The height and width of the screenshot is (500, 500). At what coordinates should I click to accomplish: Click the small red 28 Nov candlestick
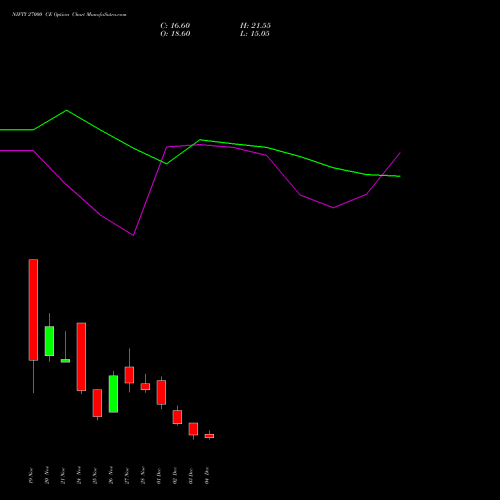click(145, 387)
